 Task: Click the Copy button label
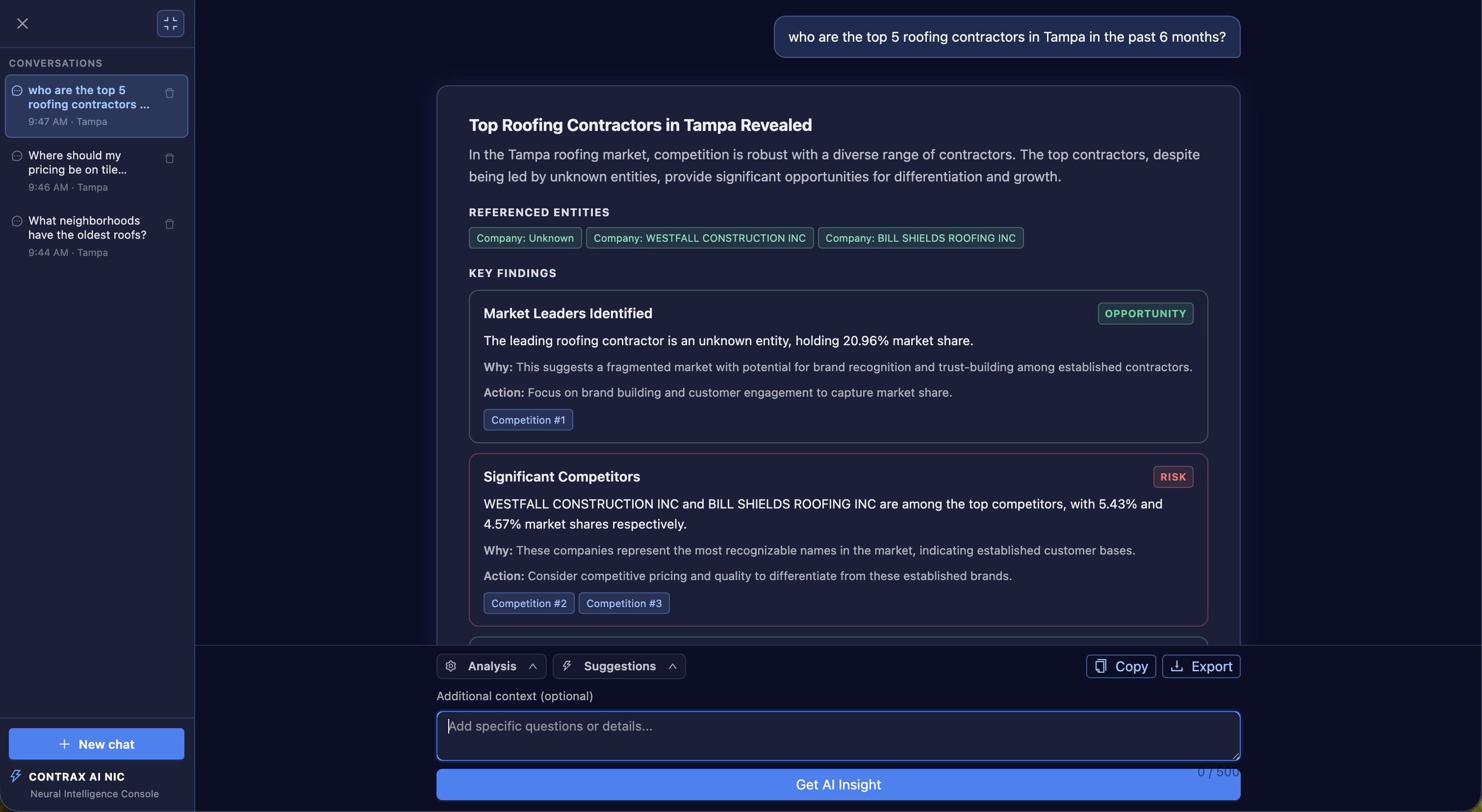[x=1131, y=666]
